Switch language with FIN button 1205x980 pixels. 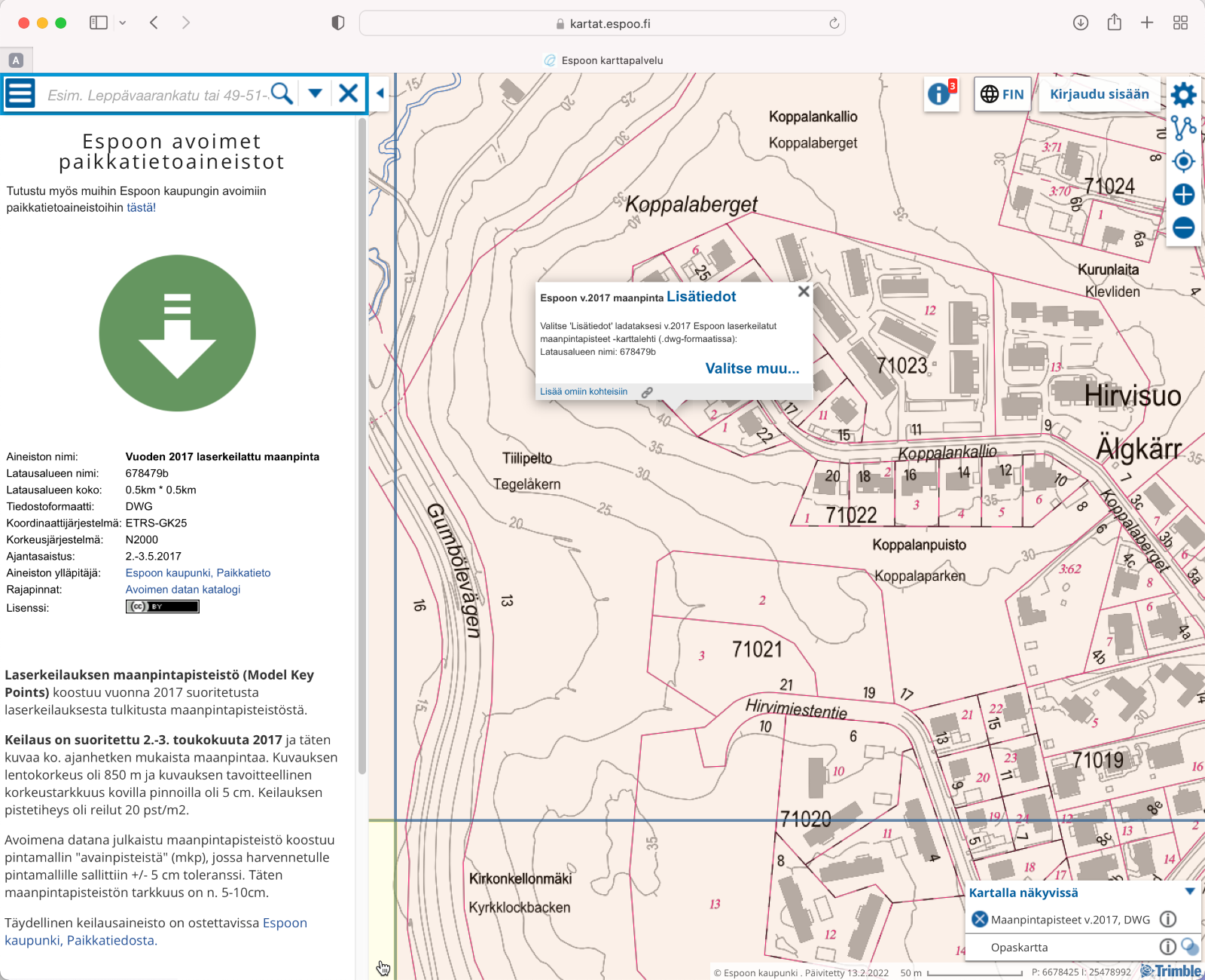tap(1002, 94)
